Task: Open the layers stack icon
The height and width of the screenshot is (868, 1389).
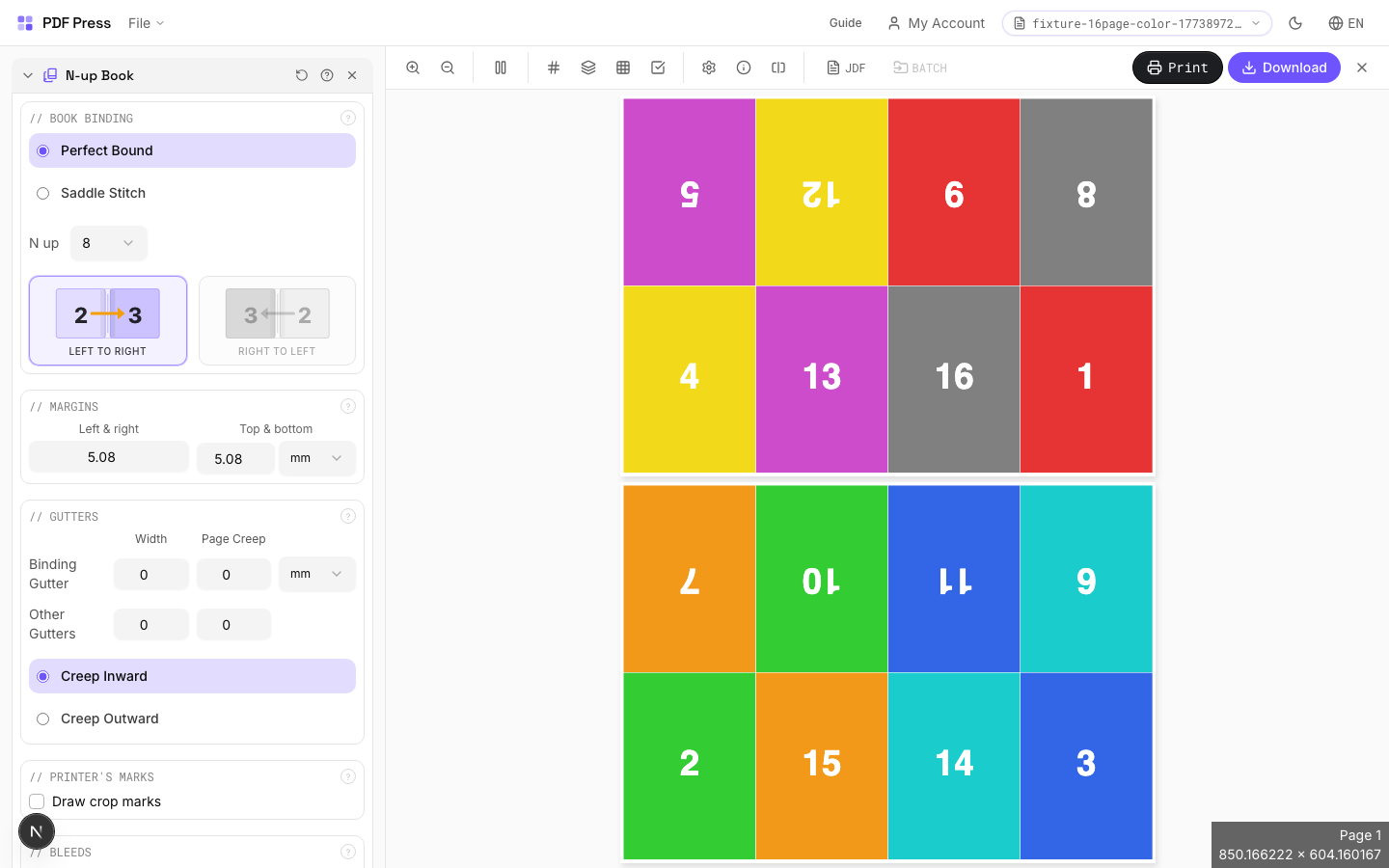Action: (588, 68)
